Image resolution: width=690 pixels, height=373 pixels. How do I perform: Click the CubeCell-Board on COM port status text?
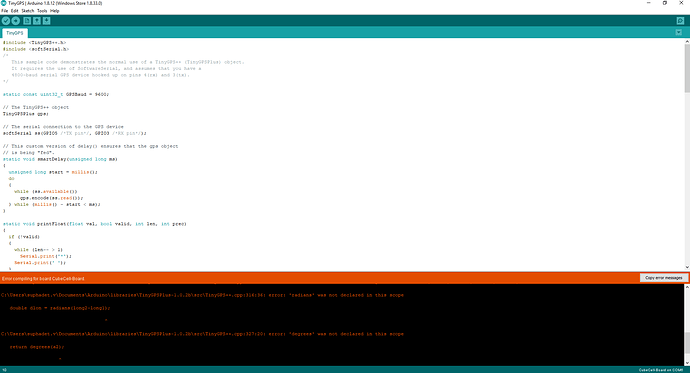[x=661, y=370]
